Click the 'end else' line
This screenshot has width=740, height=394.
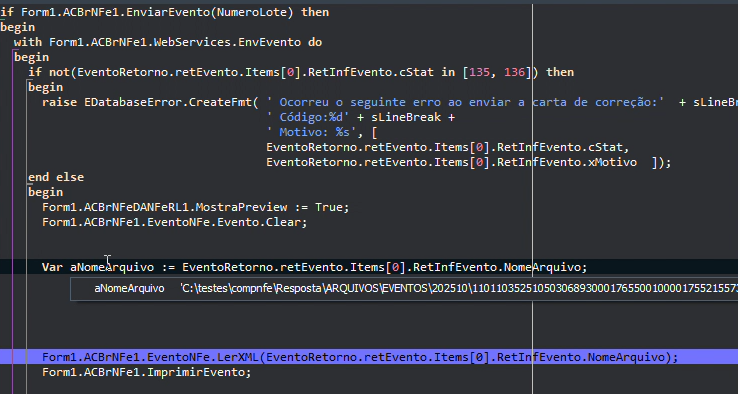click(56, 177)
